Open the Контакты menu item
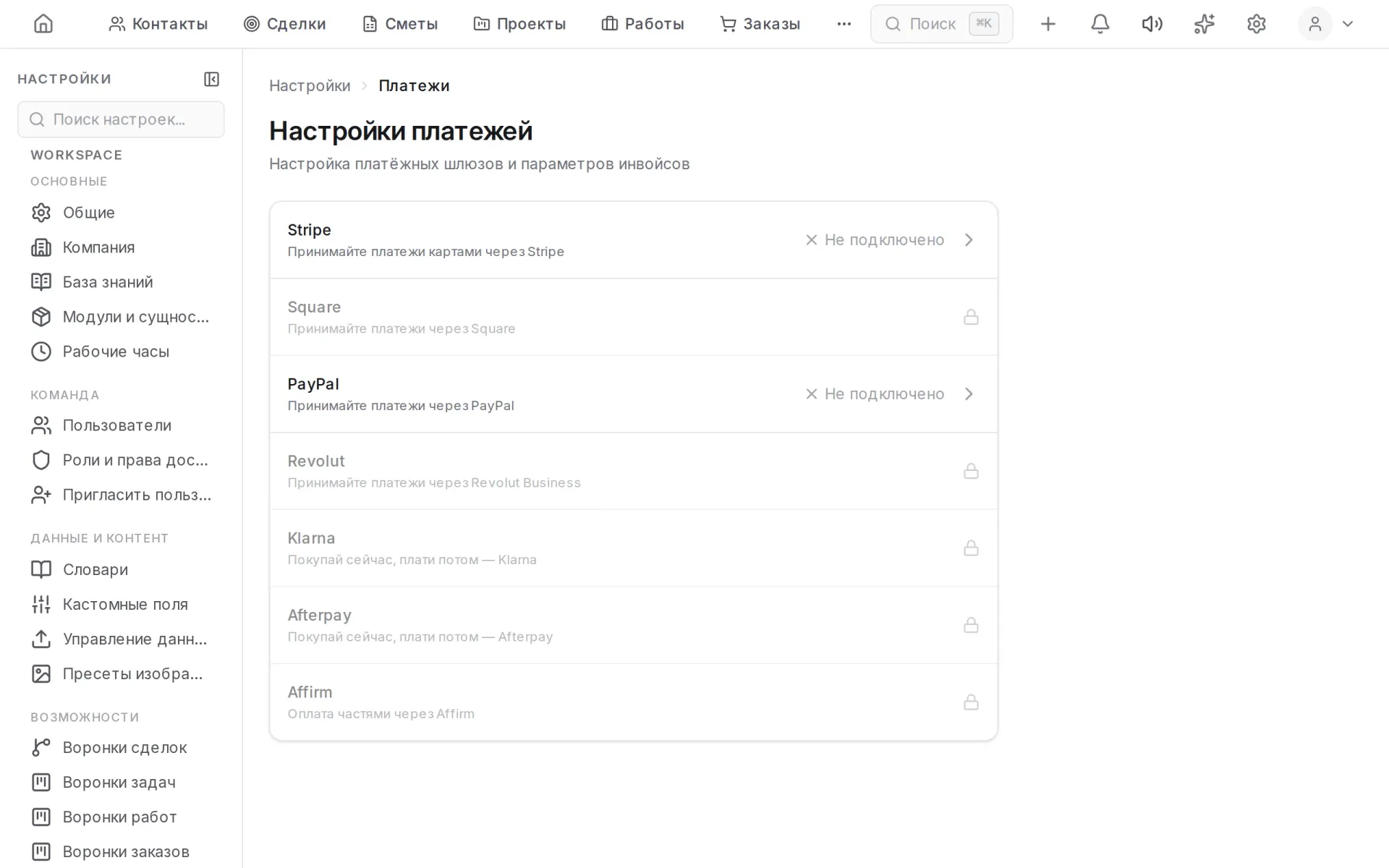Viewport: 1389px width, 868px height. pyautogui.click(x=158, y=24)
